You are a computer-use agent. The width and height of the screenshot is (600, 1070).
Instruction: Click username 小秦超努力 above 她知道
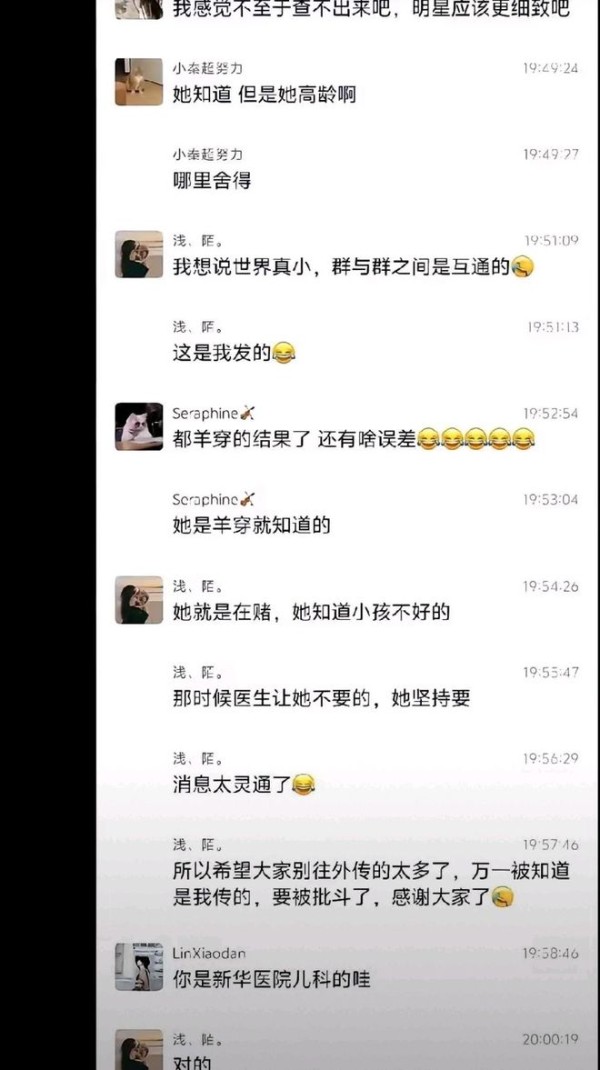pos(207,68)
